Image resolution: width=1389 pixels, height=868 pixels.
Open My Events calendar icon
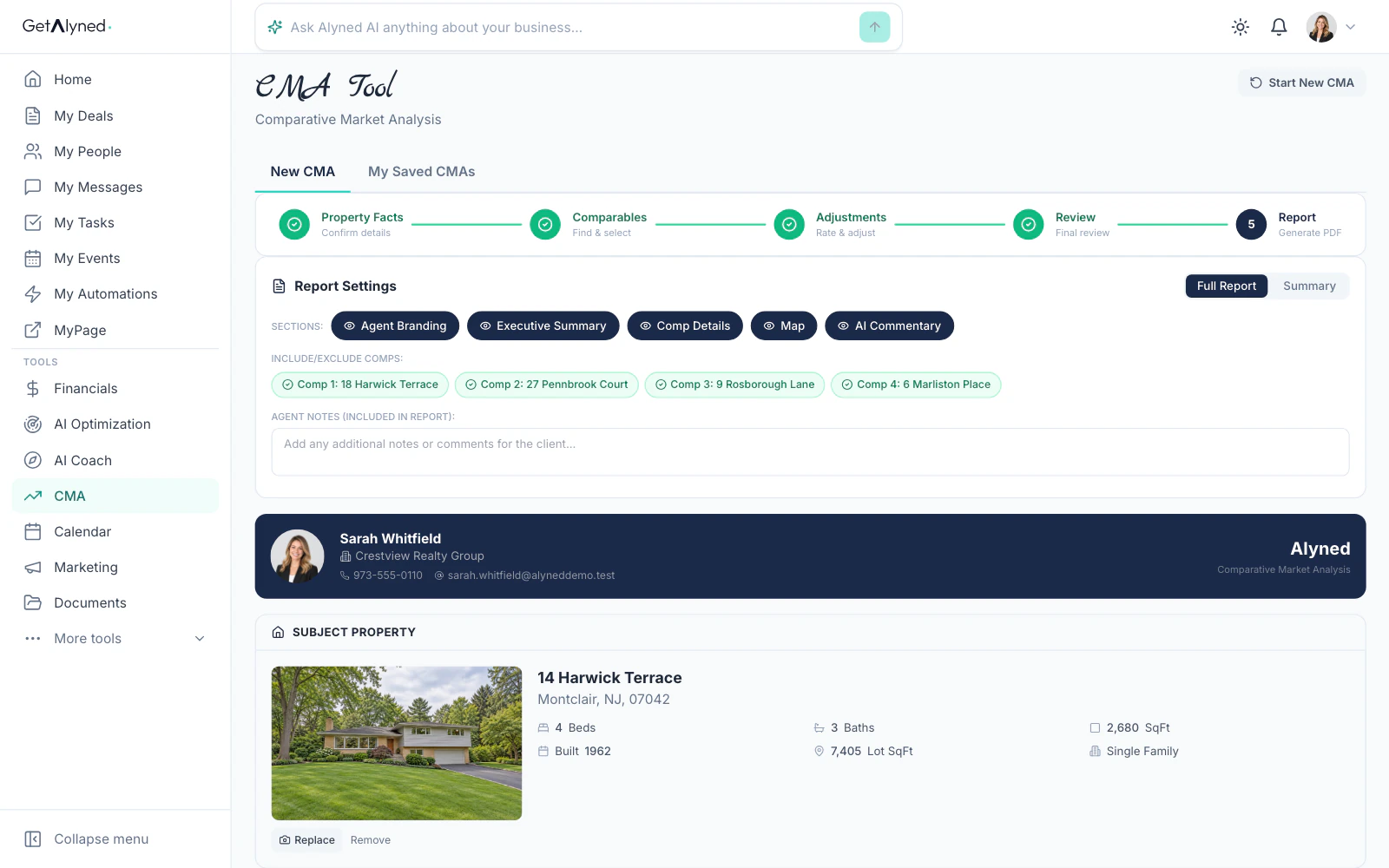33,258
